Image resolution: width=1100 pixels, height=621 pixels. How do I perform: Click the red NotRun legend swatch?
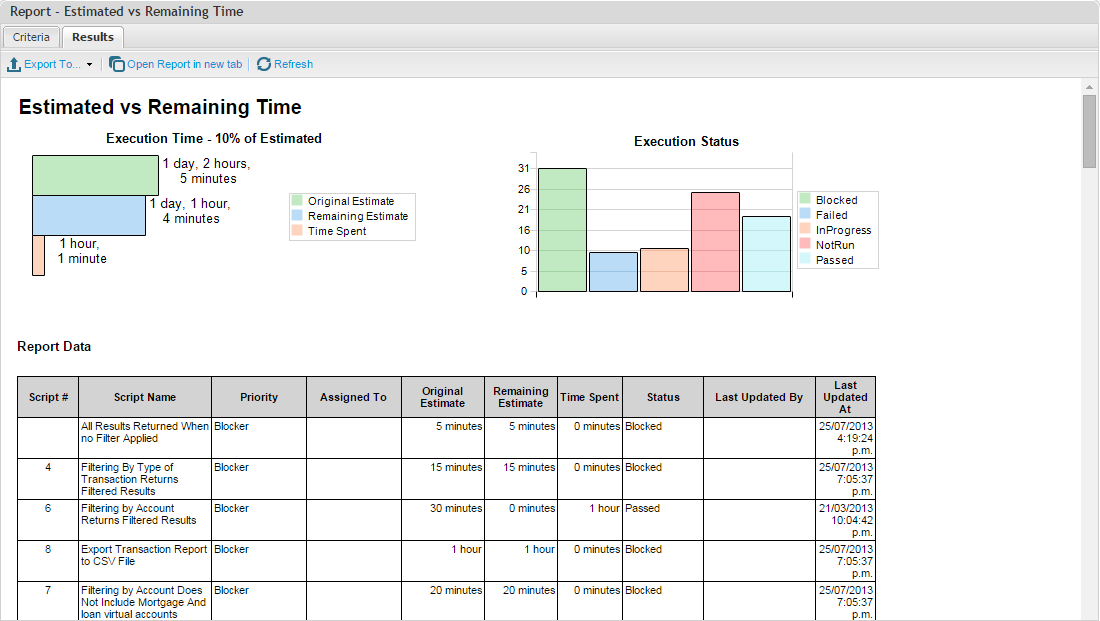[x=805, y=245]
